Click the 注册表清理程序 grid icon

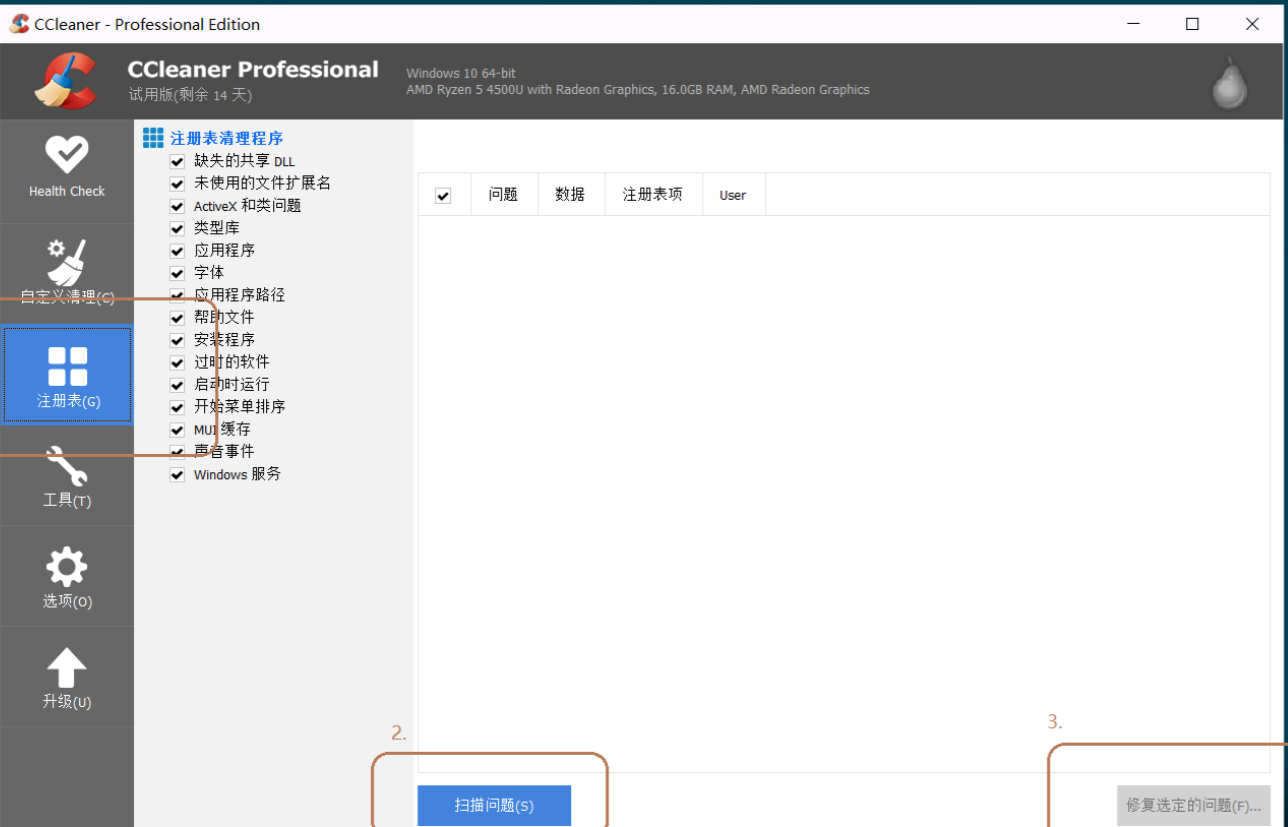[x=153, y=137]
